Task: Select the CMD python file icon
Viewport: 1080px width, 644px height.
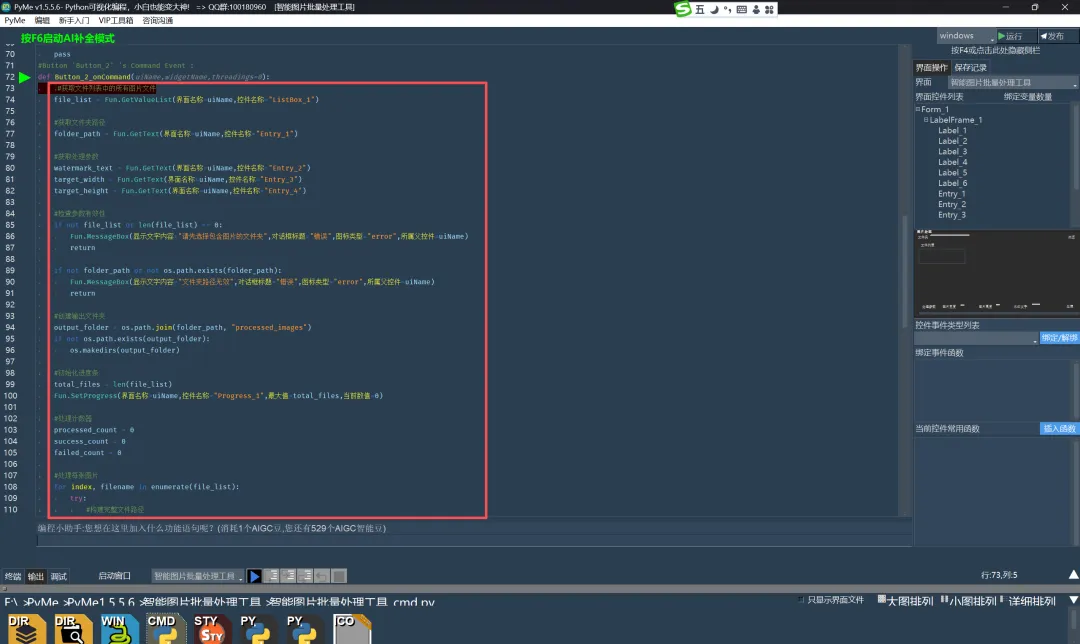Action: coord(166,628)
